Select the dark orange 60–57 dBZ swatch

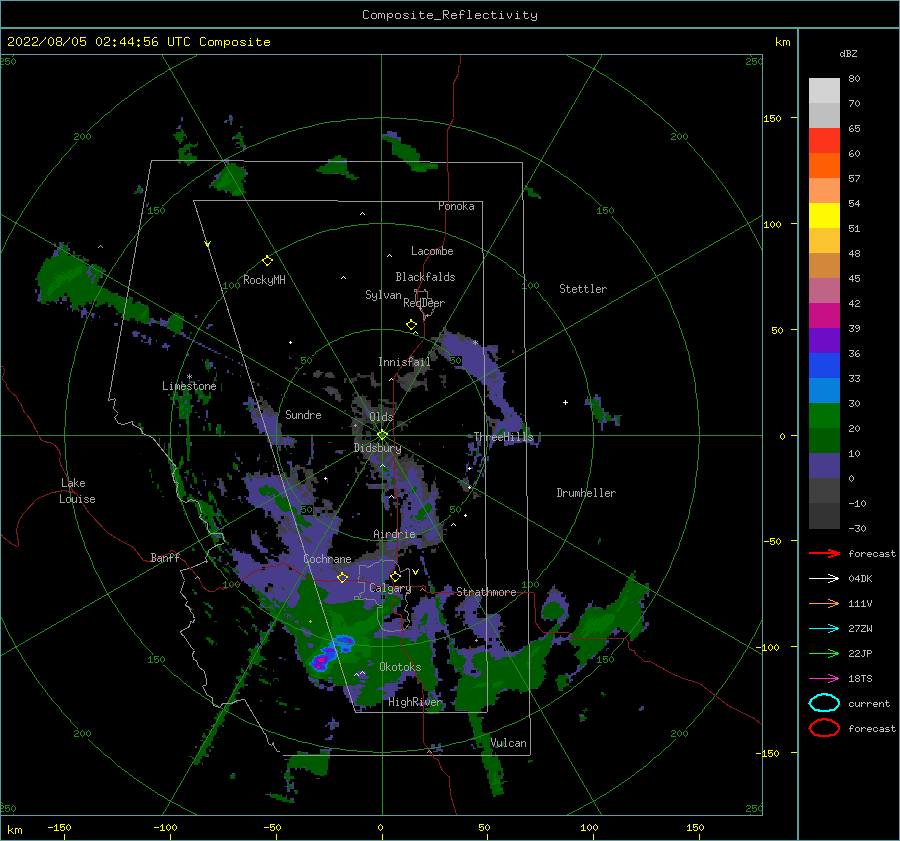[824, 165]
